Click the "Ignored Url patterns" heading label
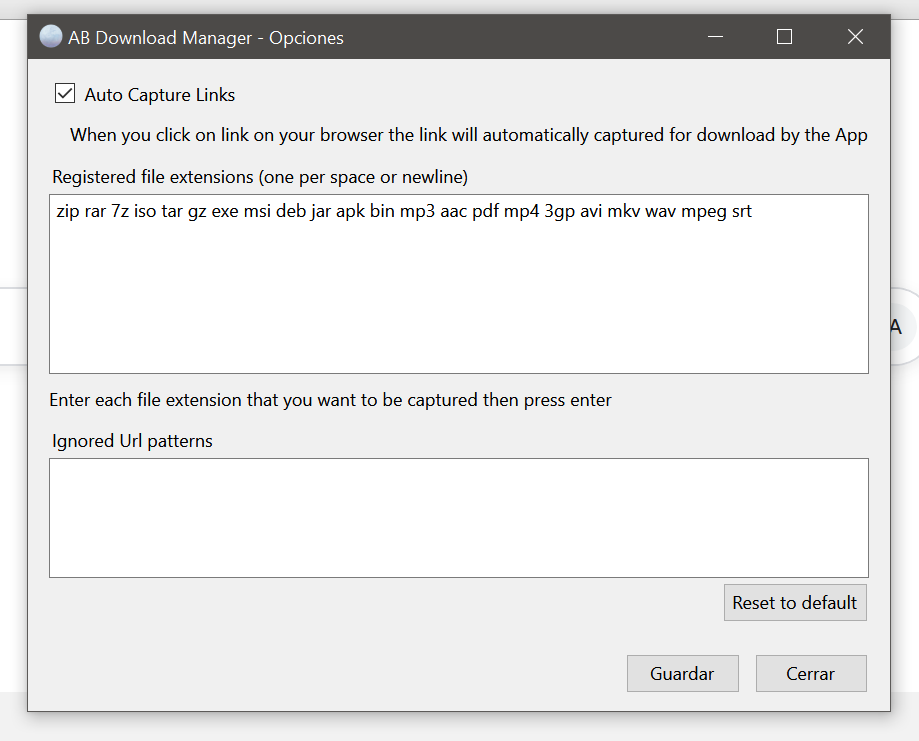The width and height of the screenshot is (919, 741). tap(132, 441)
